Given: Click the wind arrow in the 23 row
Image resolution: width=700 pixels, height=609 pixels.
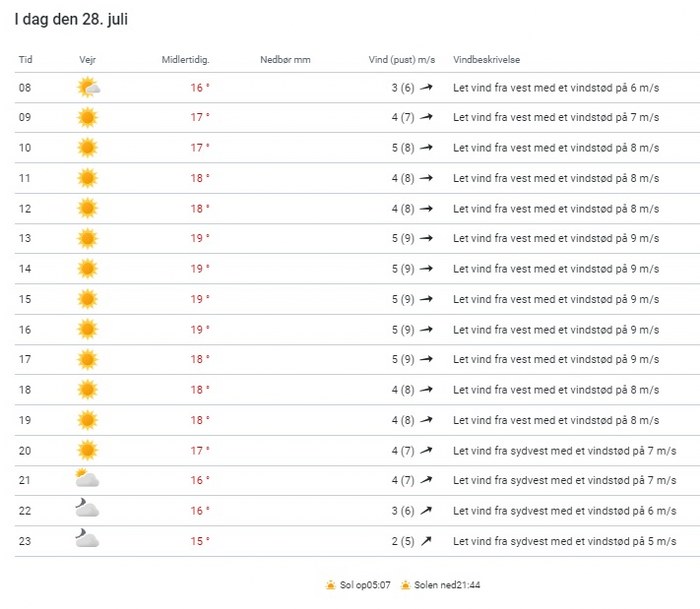Looking at the screenshot, I should (426, 541).
